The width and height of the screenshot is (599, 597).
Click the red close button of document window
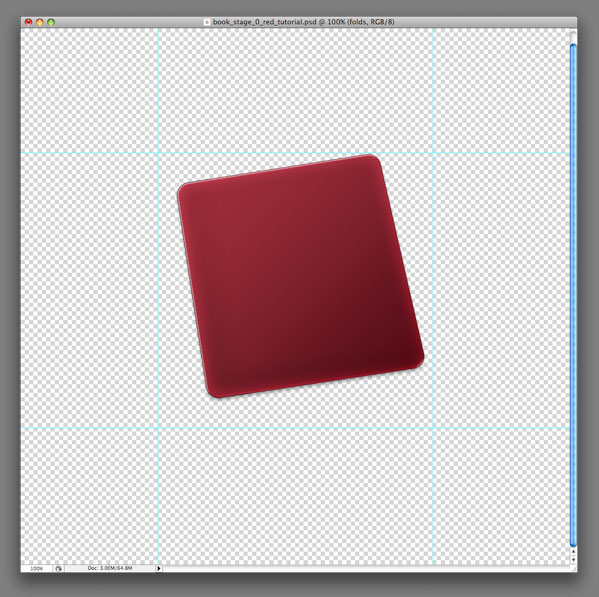pos(29,22)
